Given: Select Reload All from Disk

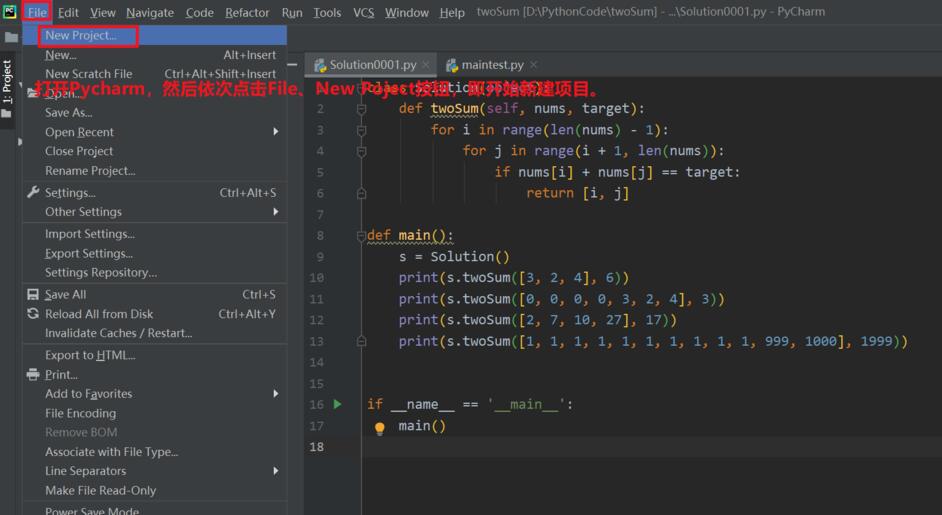Looking at the screenshot, I should tap(154, 314).
